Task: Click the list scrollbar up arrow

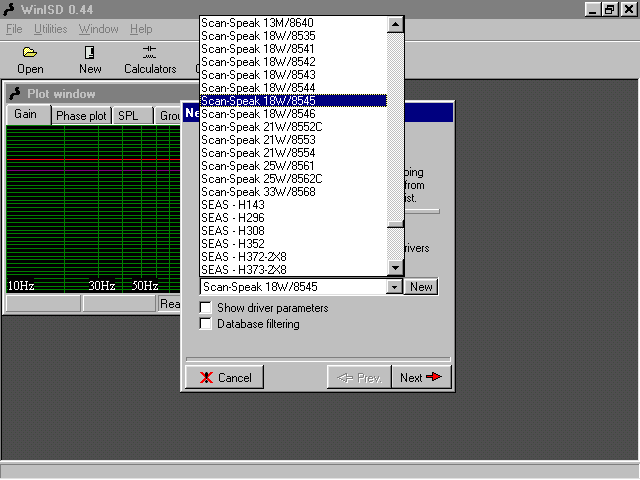Action: click(x=395, y=24)
